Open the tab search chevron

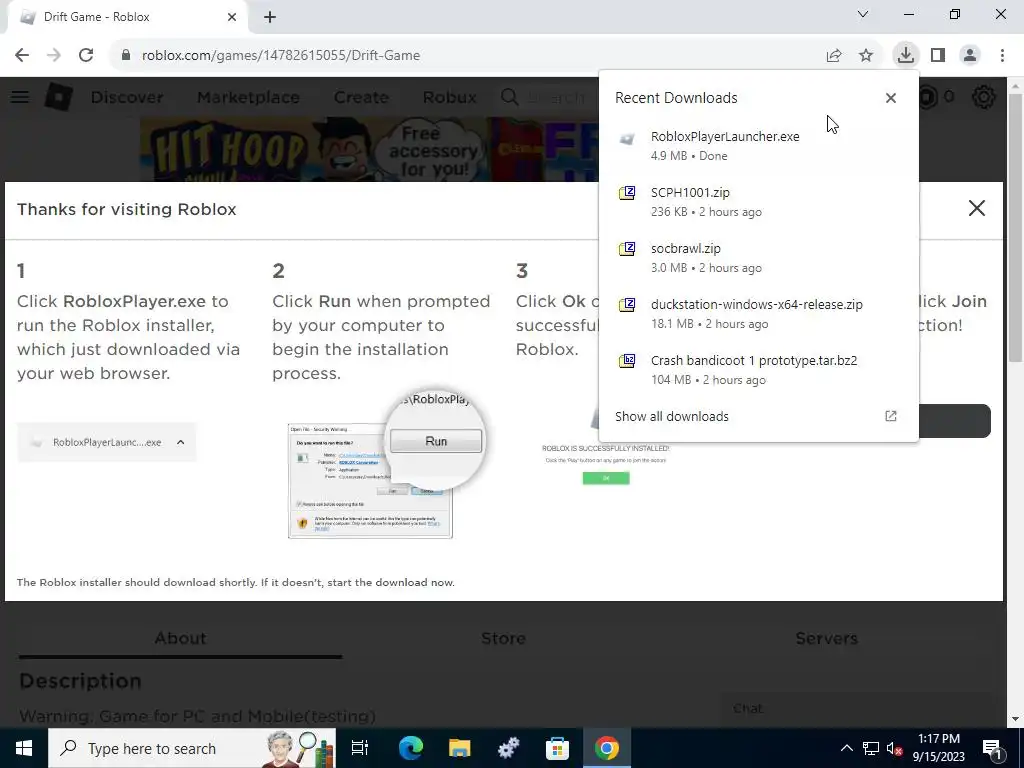(x=863, y=14)
